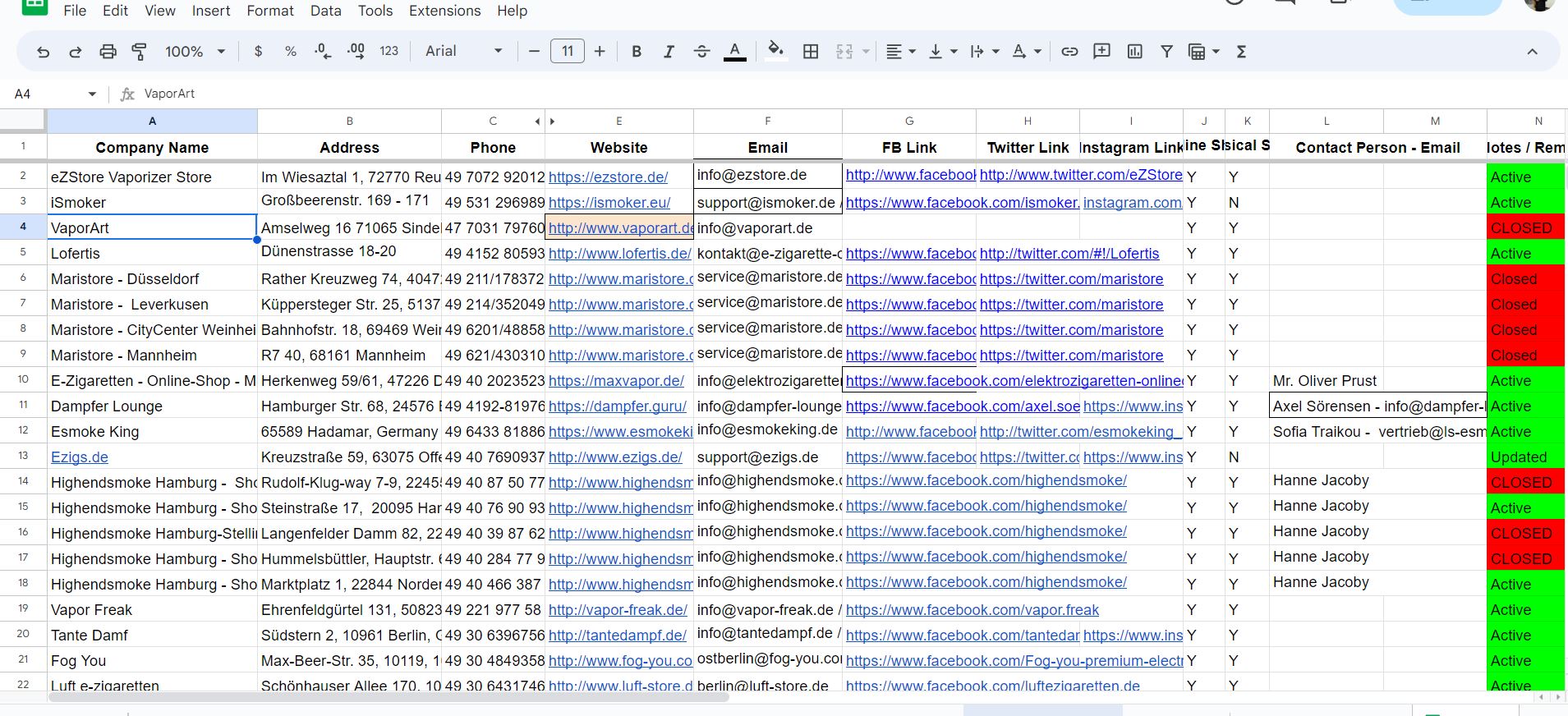Viewport: 1568px width, 716px height.
Task: Open the http://vapor-freak.de/ link
Action: (618, 610)
